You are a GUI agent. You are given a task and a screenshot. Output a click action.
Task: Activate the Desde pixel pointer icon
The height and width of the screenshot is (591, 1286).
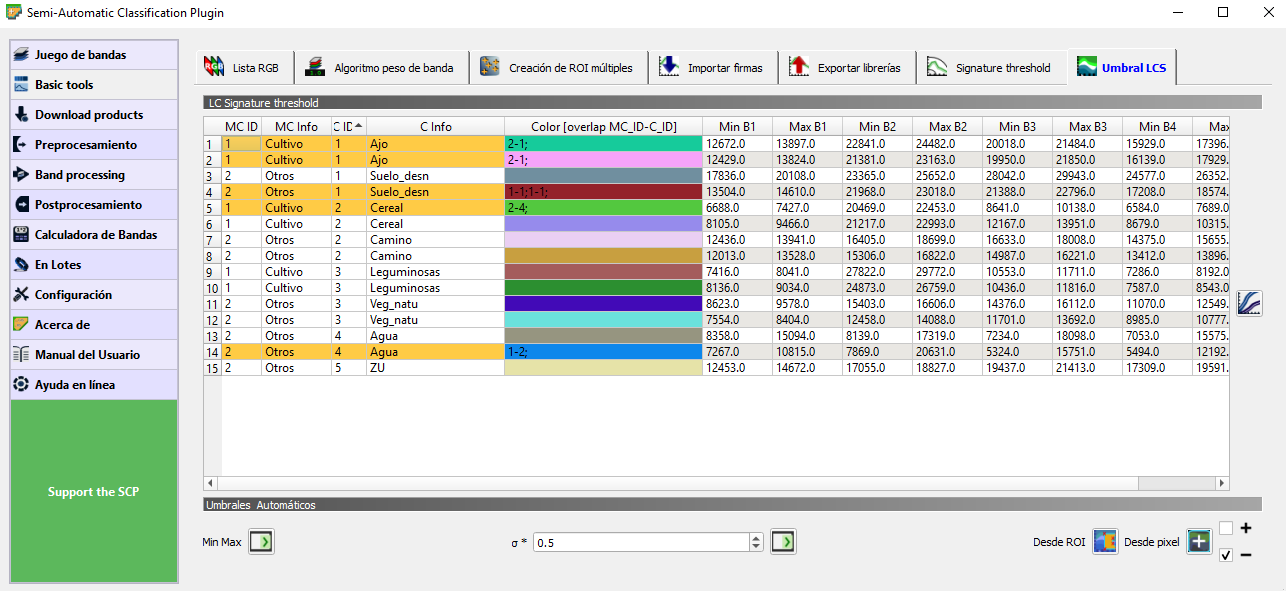1199,542
